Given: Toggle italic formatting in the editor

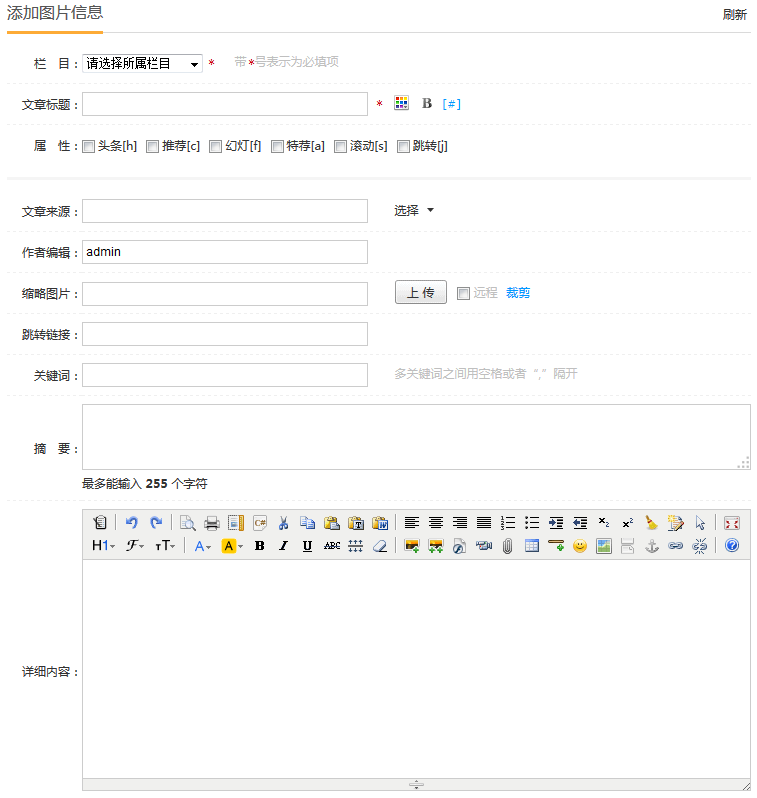Looking at the screenshot, I should pyautogui.click(x=283, y=546).
